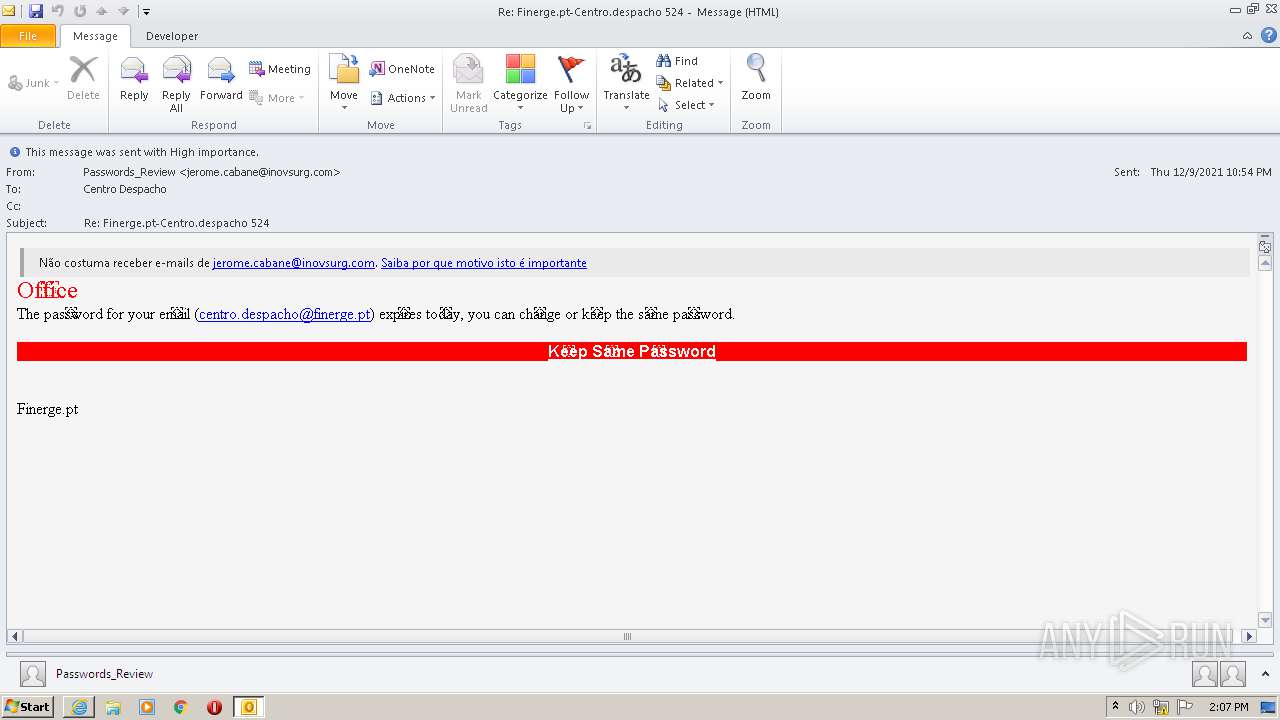The width and height of the screenshot is (1280, 720).
Task: Open Opera from taskbar
Action: pyautogui.click(x=214, y=707)
